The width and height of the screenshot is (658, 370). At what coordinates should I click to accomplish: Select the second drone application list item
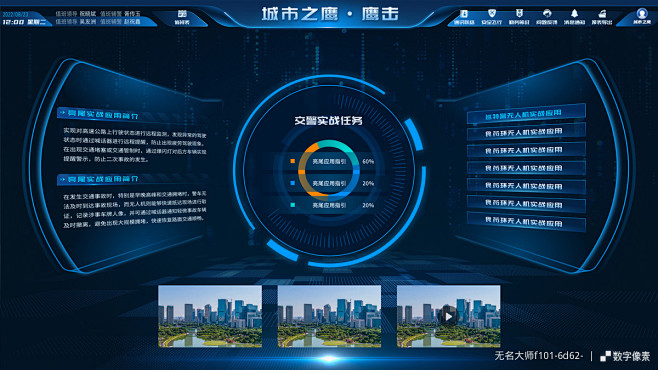point(526,132)
